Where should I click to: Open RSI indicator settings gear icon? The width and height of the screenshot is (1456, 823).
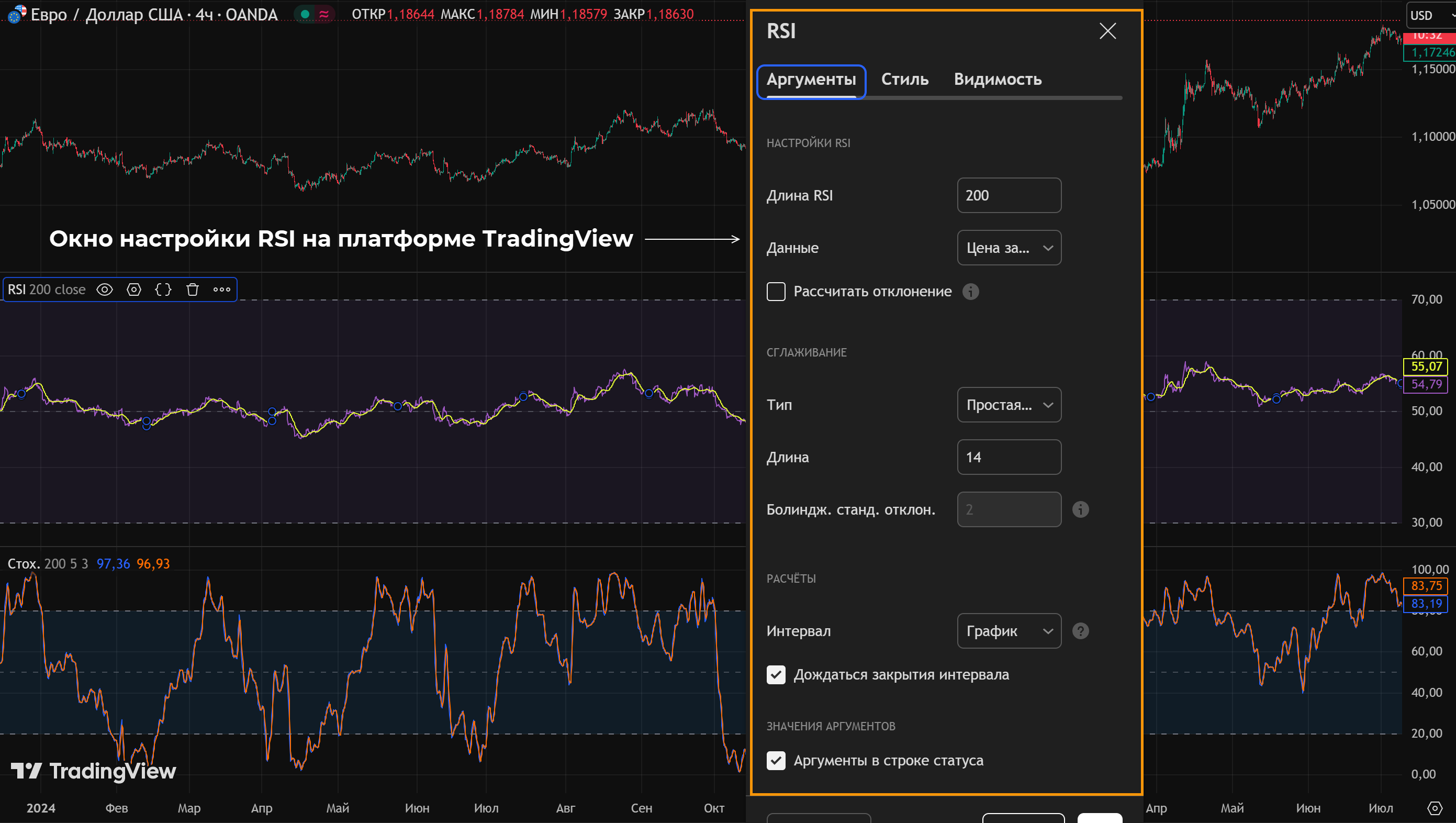(134, 290)
